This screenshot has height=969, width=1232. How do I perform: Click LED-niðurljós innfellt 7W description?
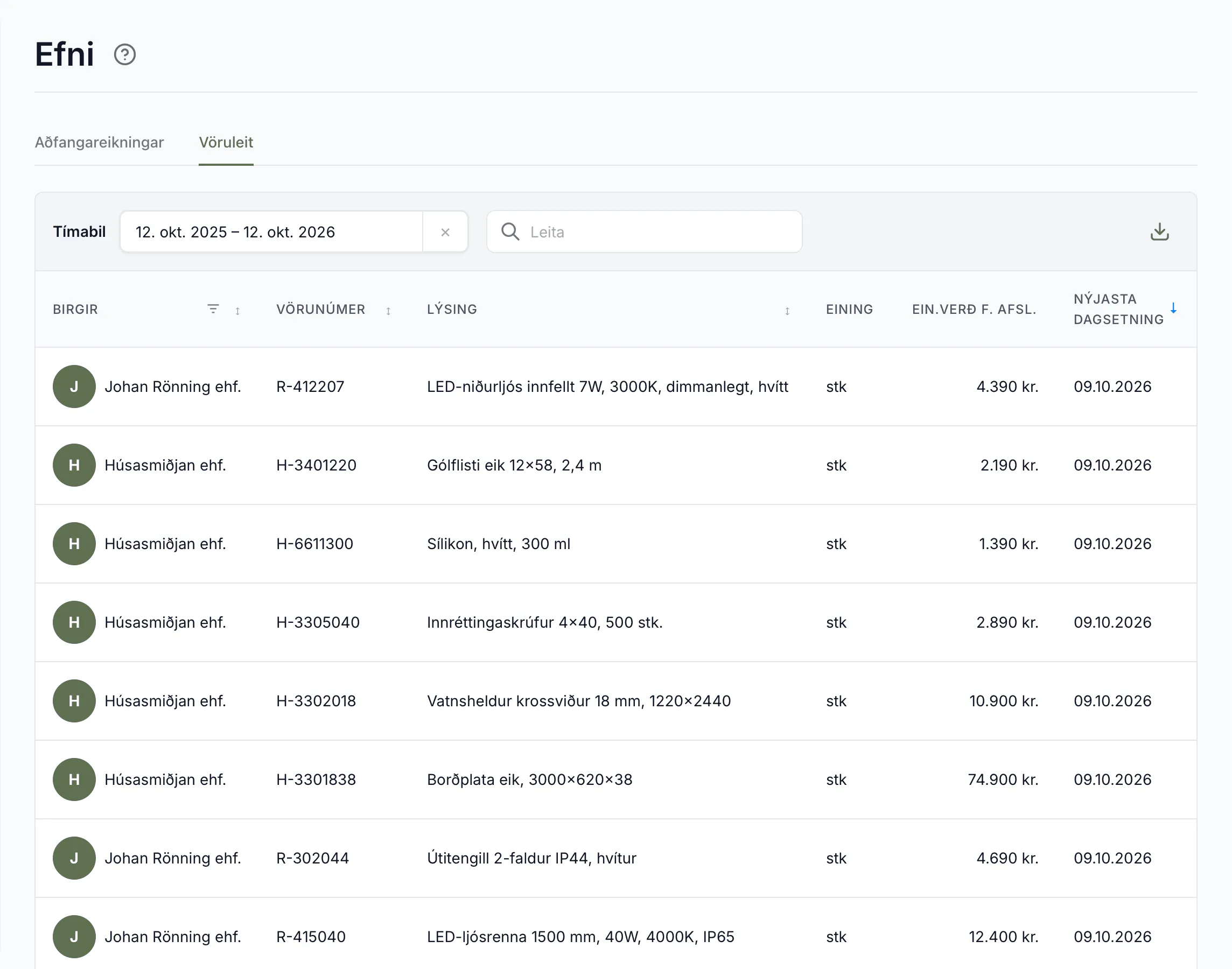[x=608, y=387]
